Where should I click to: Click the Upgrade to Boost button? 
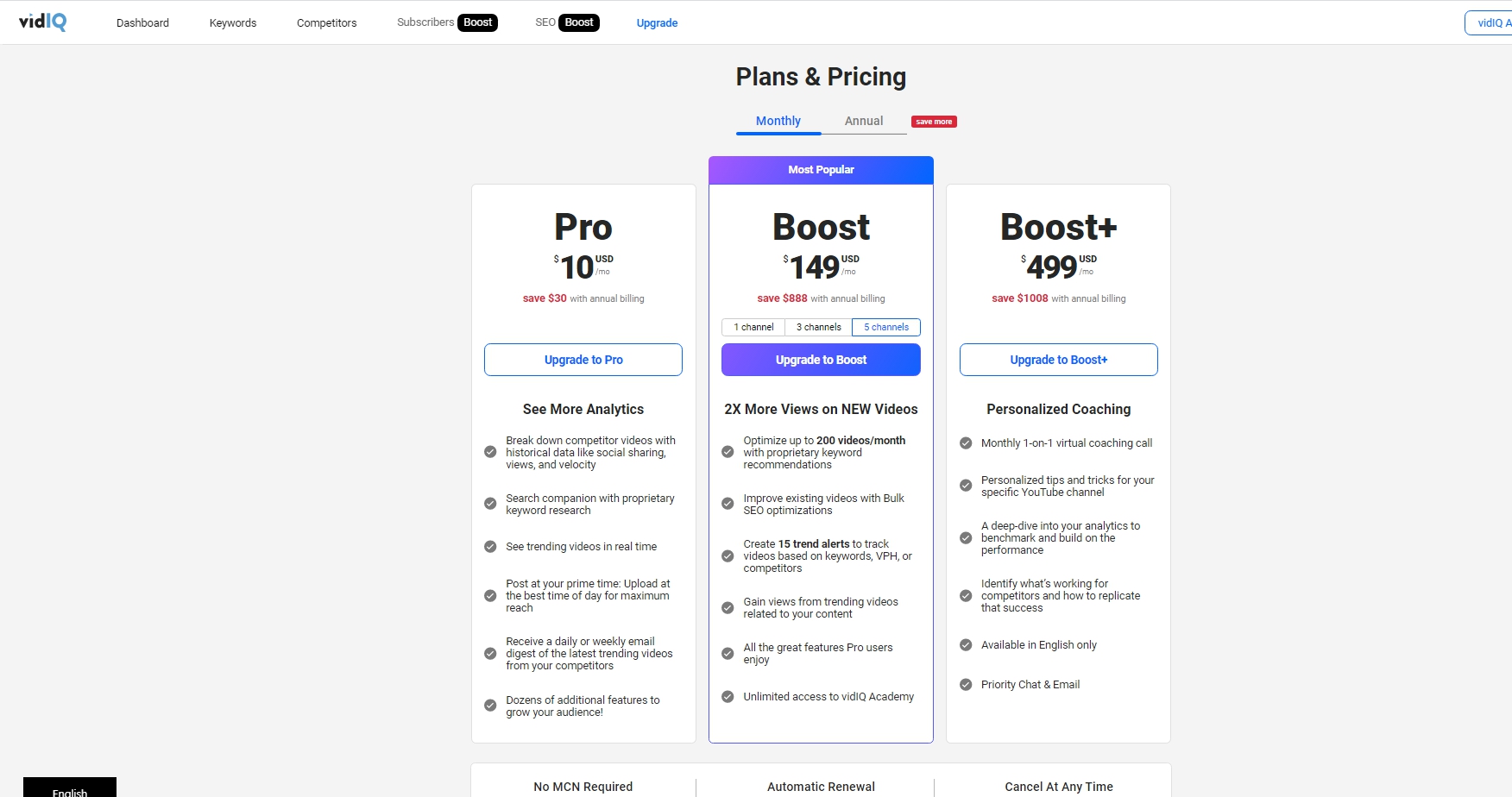[x=821, y=360]
